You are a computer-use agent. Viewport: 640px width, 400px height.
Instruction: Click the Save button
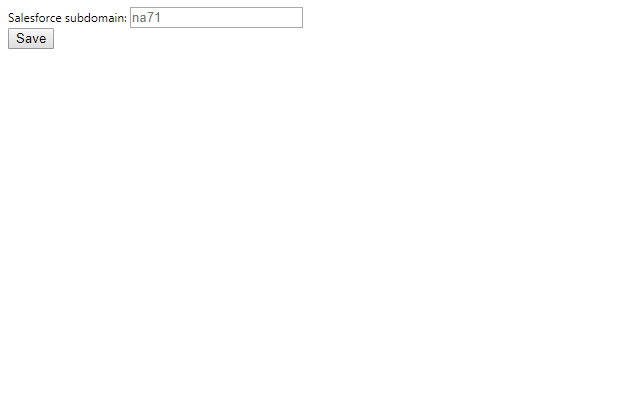[31, 38]
